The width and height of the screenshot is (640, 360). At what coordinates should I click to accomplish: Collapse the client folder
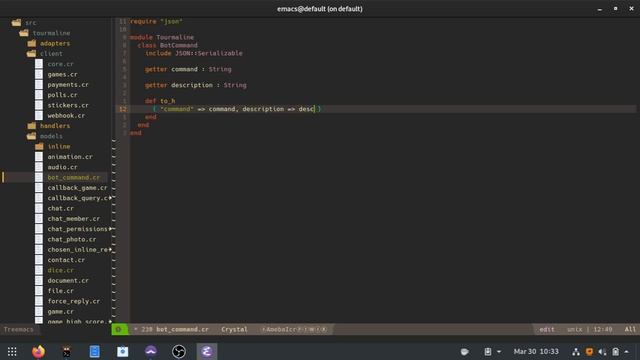point(32,53)
